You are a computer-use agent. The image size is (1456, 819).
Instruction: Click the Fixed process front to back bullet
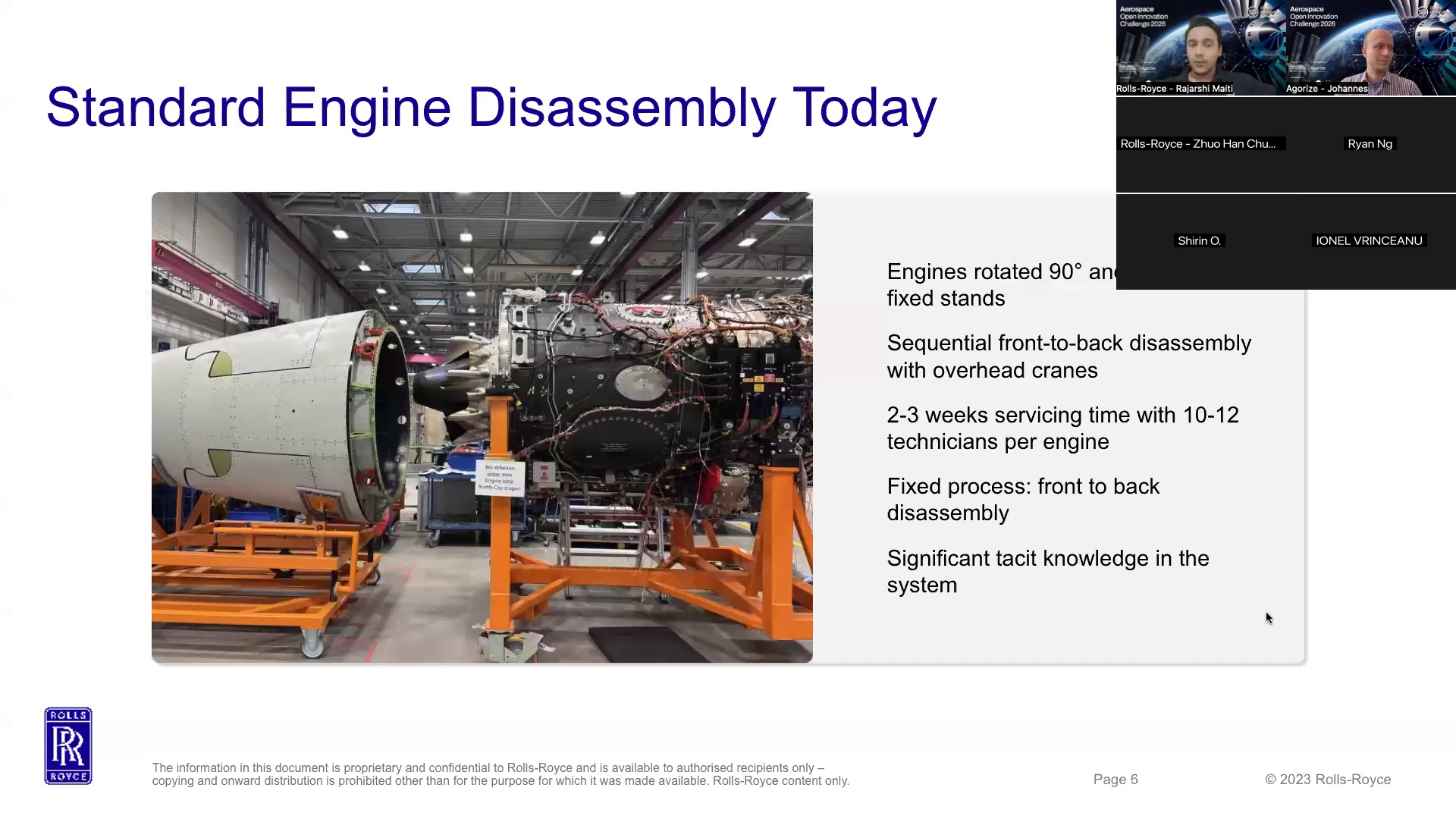tap(1023, 500)
